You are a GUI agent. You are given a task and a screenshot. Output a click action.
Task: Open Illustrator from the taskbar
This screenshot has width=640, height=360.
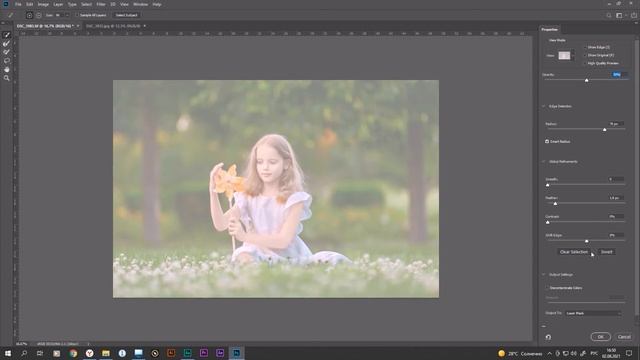171,353
